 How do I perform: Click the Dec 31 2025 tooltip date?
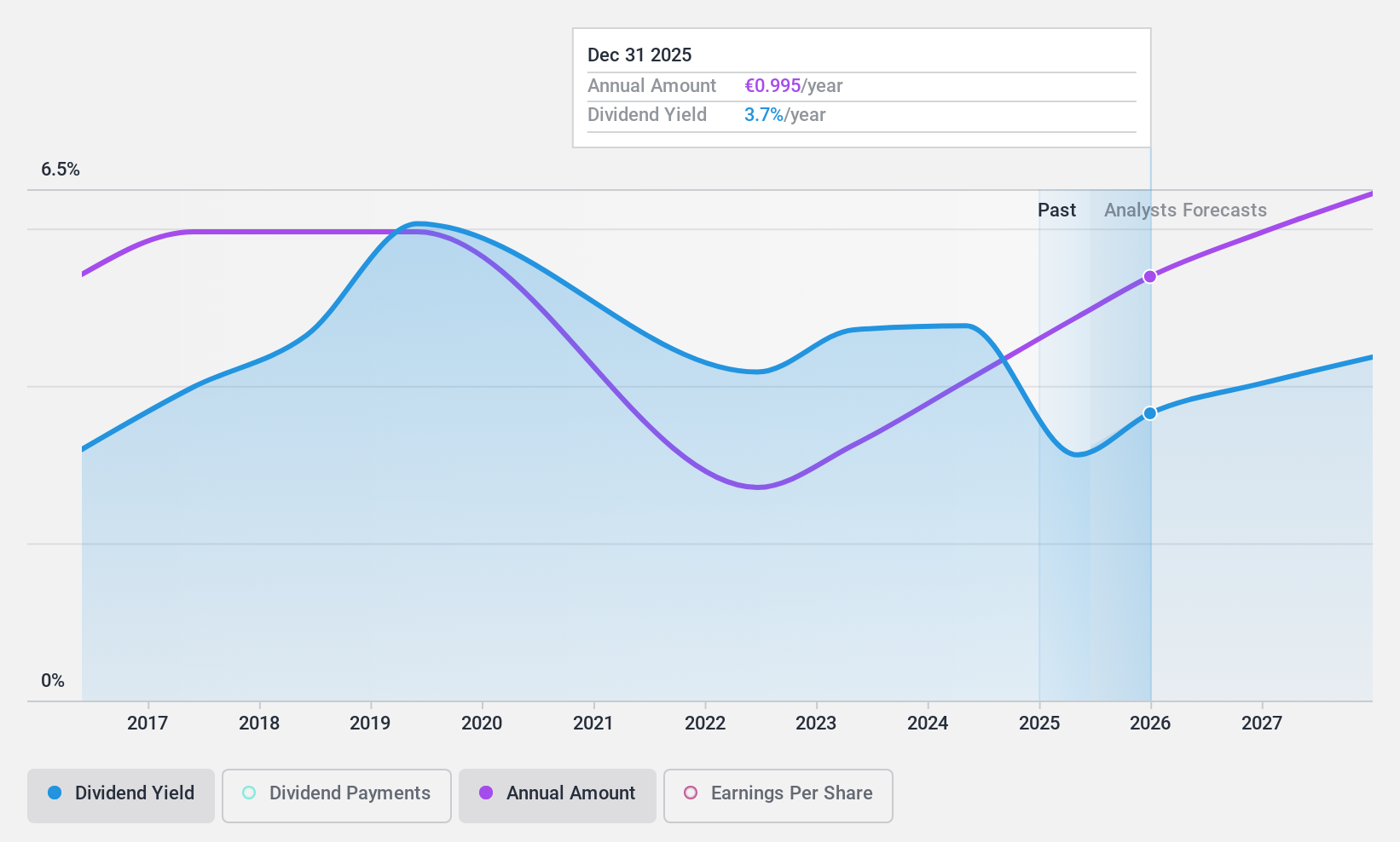coord(639,55)
